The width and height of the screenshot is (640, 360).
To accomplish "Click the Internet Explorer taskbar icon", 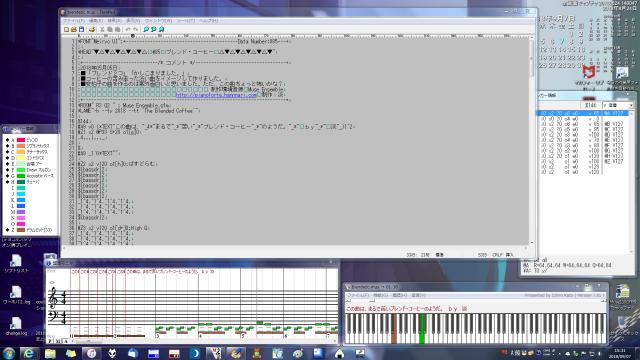I will (x=29, y=353).
